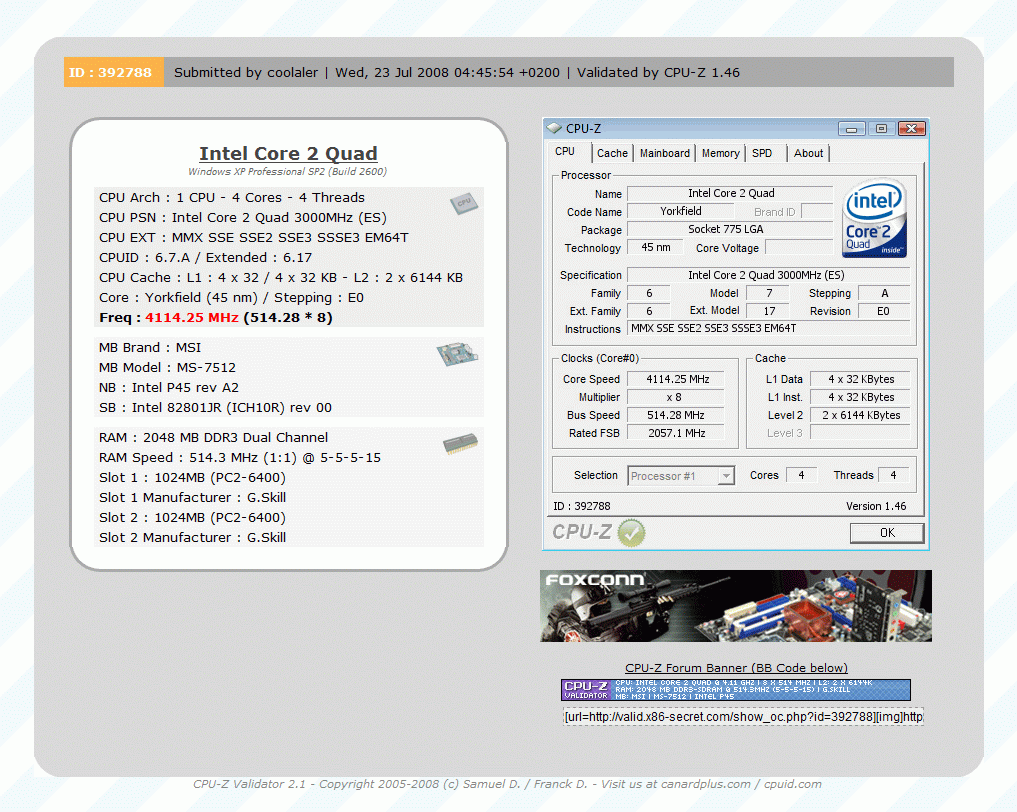Viewport: 1017px width, 812px height.
Task: Click the Revision value E0
Action: [x=884, y=311]
